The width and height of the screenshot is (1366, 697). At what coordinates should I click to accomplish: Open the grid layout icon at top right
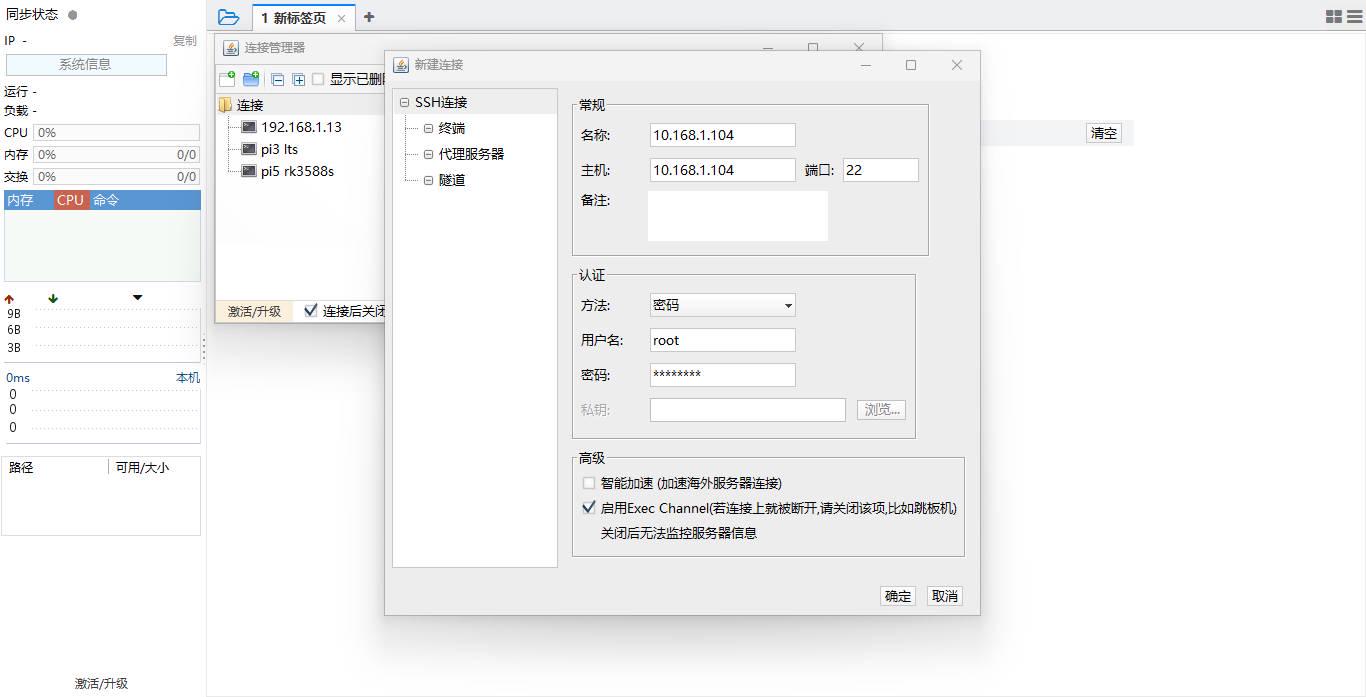[x=1334, y=17]
